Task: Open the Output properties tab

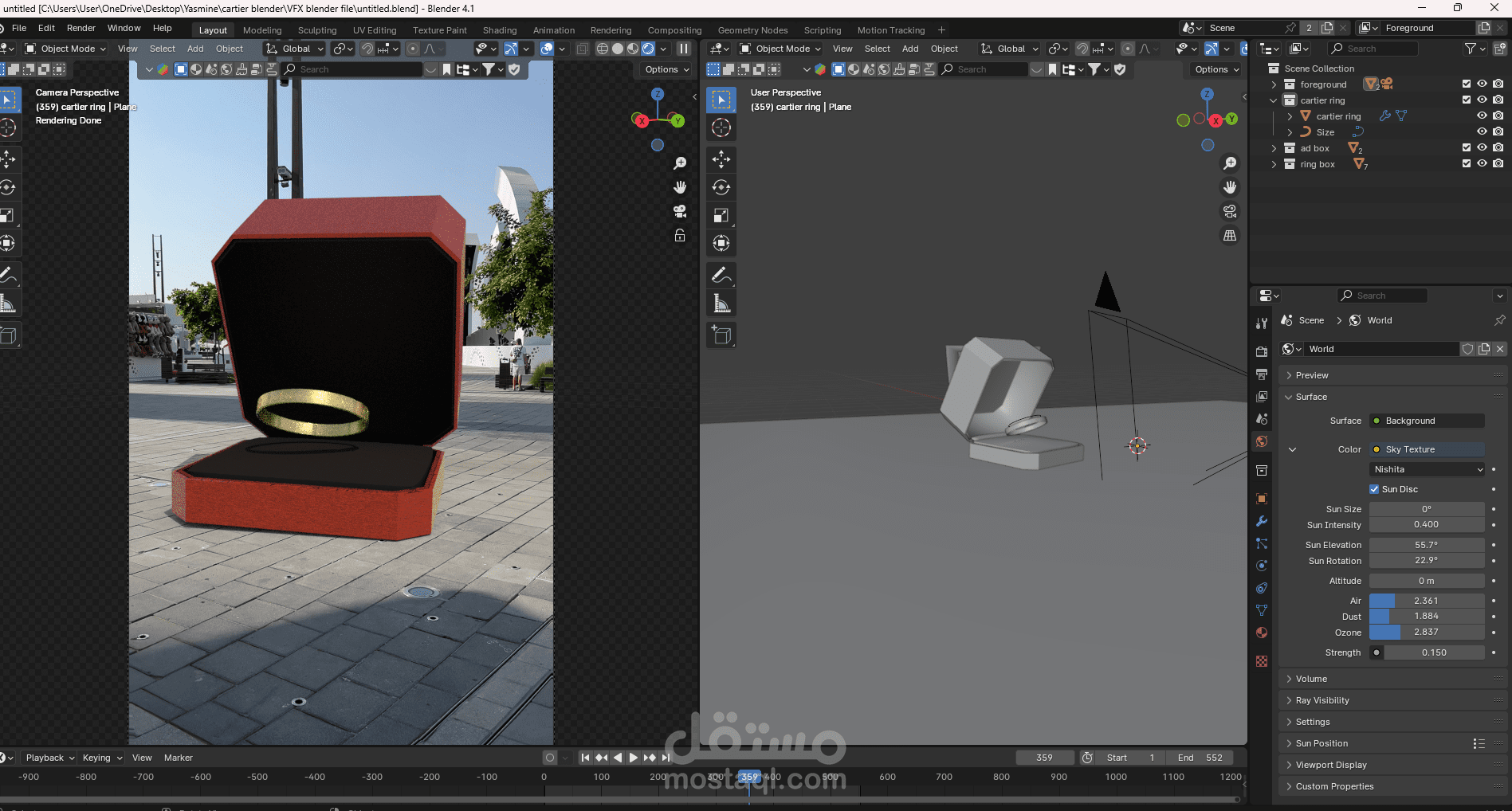Action: pos(1262,374)
